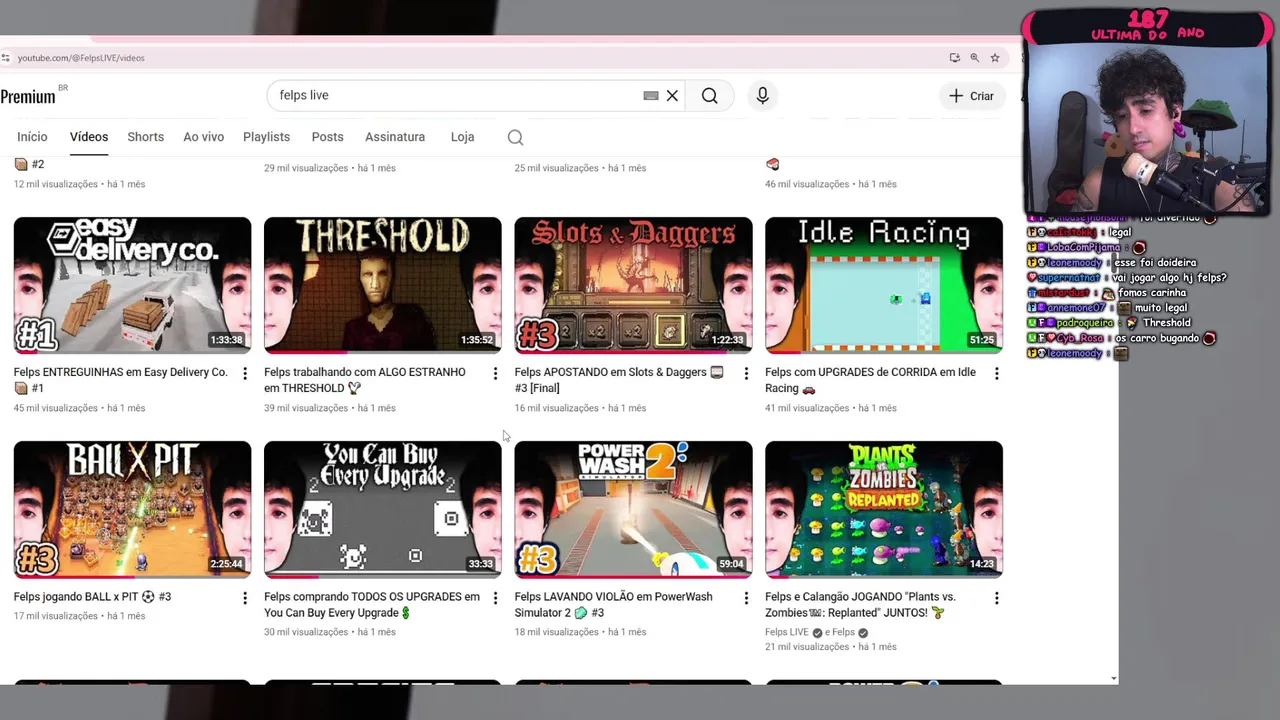Click chat message 'esse foi doideira'
This screenshot has height=720, width=1280.
pyautogui.click(x=1155, y=263)
